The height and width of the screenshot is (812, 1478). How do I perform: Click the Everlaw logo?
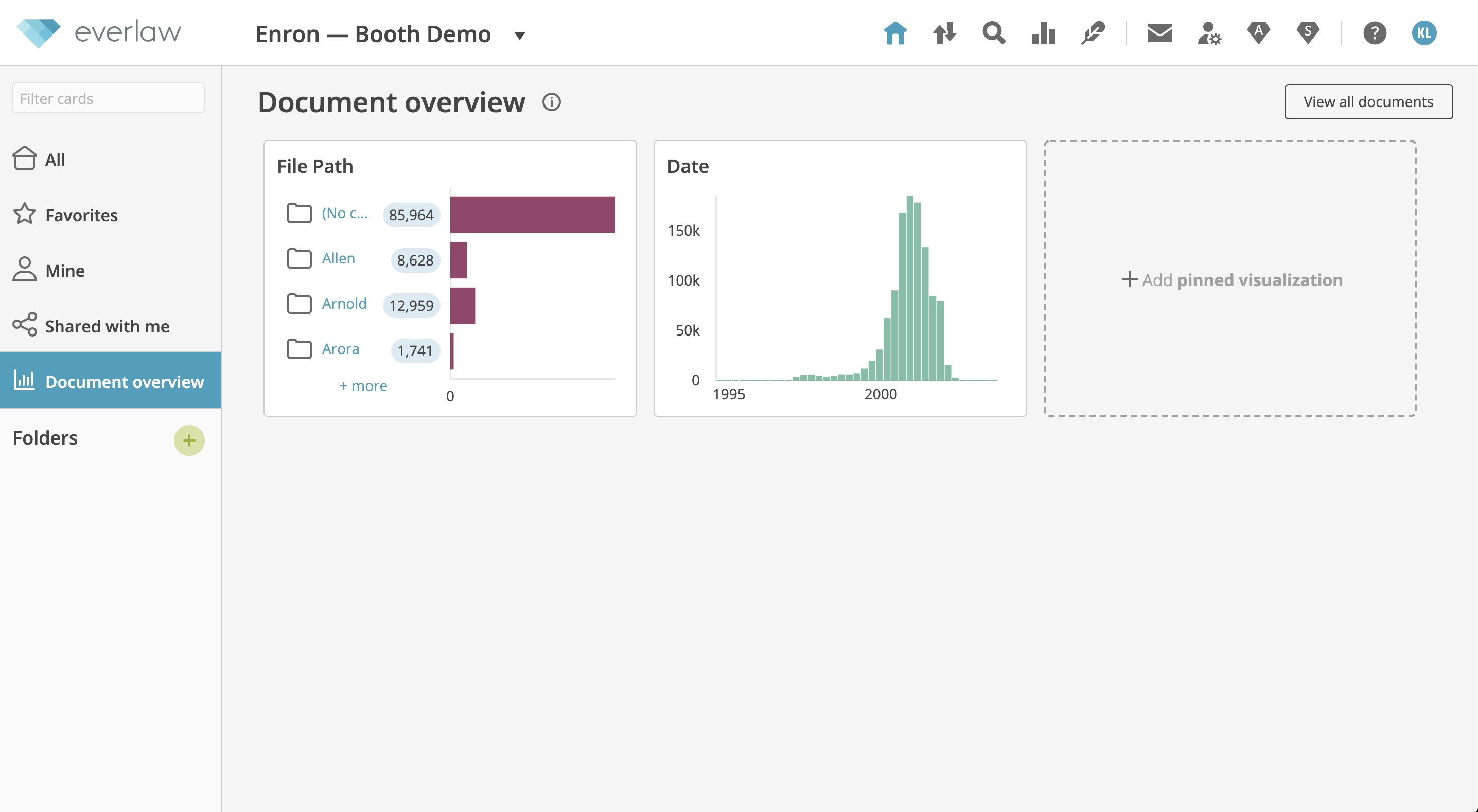[98, 33]
